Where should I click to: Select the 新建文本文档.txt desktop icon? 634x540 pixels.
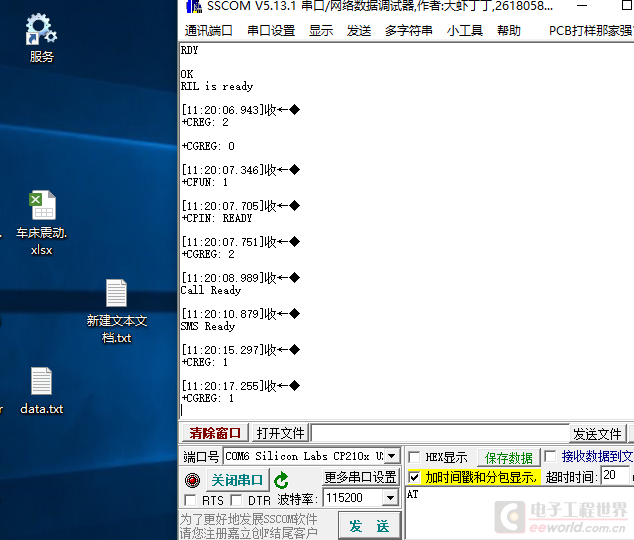coord(116,311)
